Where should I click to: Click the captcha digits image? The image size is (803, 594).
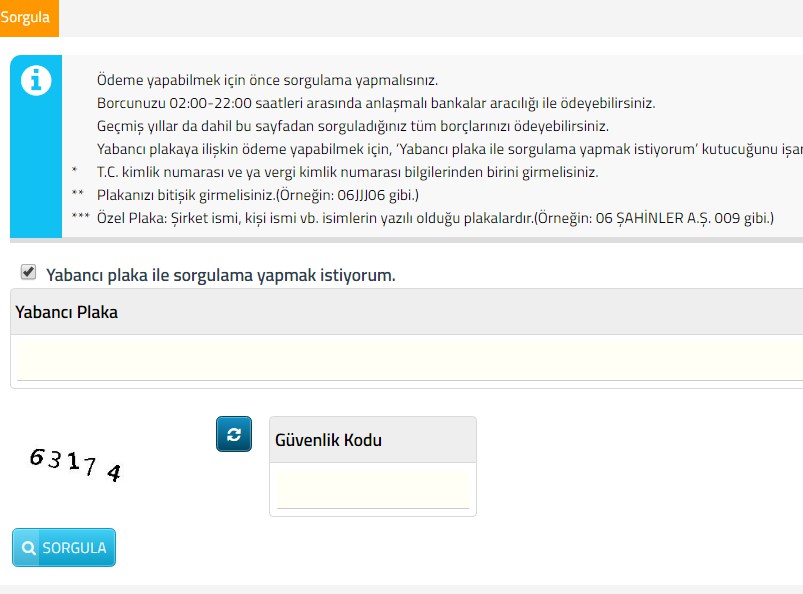[76, 464]
